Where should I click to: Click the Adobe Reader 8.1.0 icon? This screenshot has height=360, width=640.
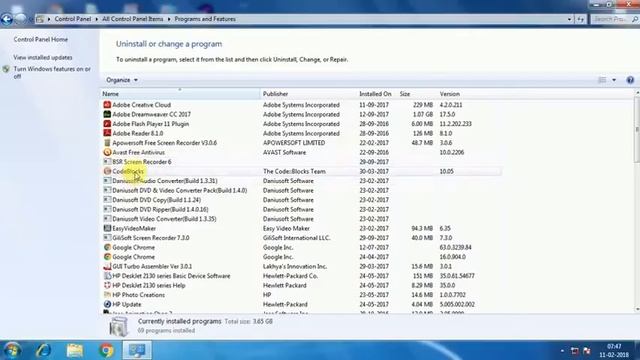point(107,133)
